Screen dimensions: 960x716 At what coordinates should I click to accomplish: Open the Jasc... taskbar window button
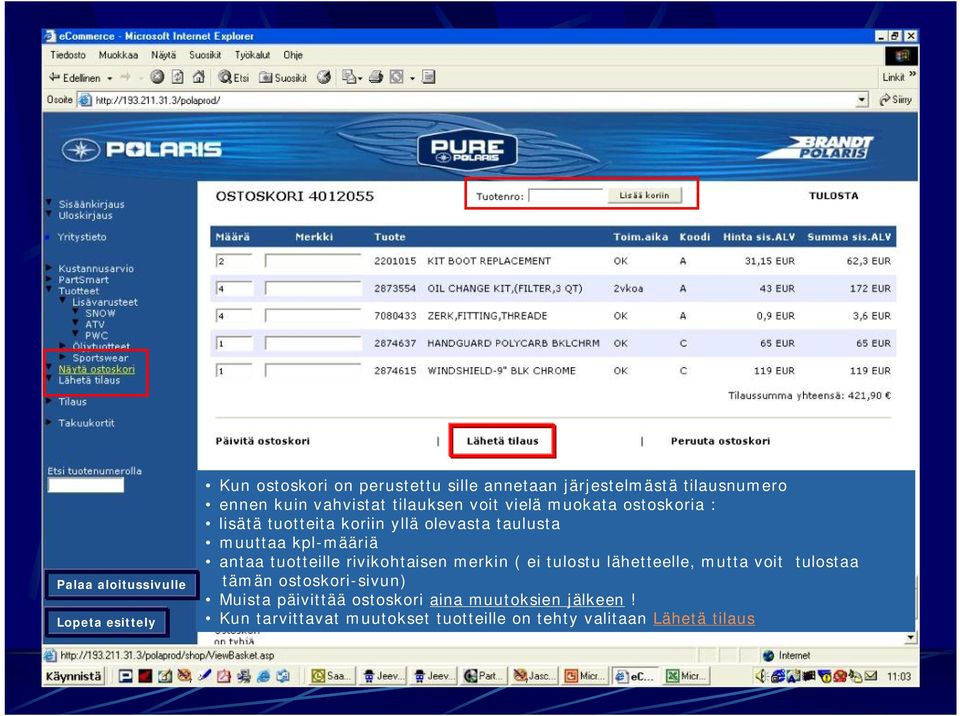[533, 676]
